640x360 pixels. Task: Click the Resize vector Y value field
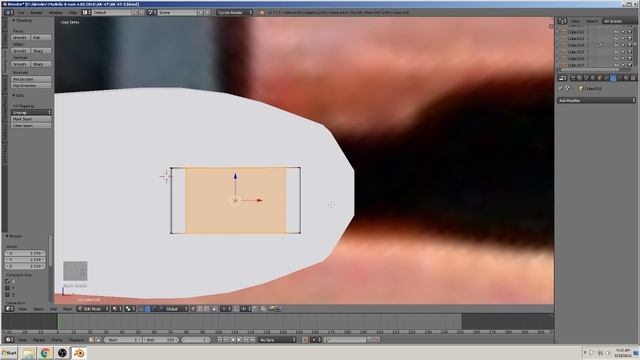click(25, 260)
